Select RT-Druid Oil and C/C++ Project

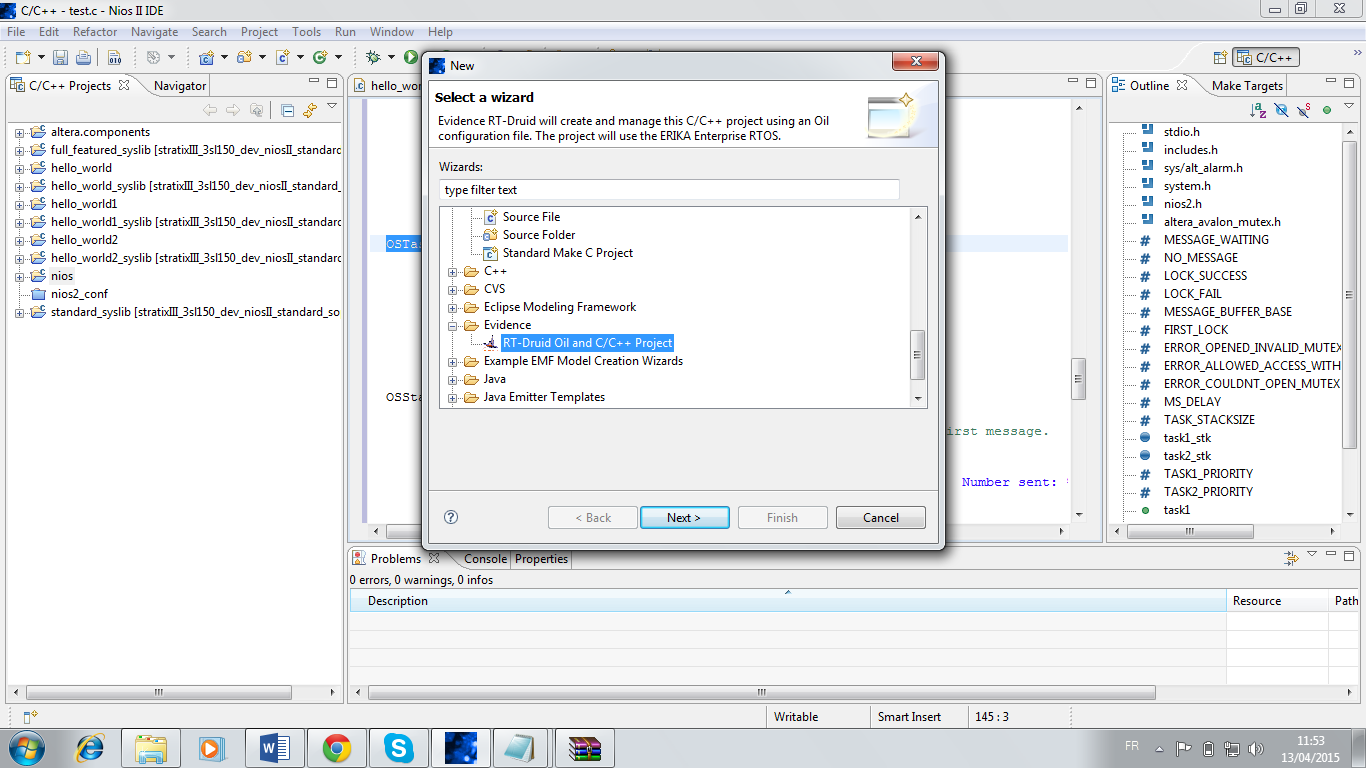point(587,343)
